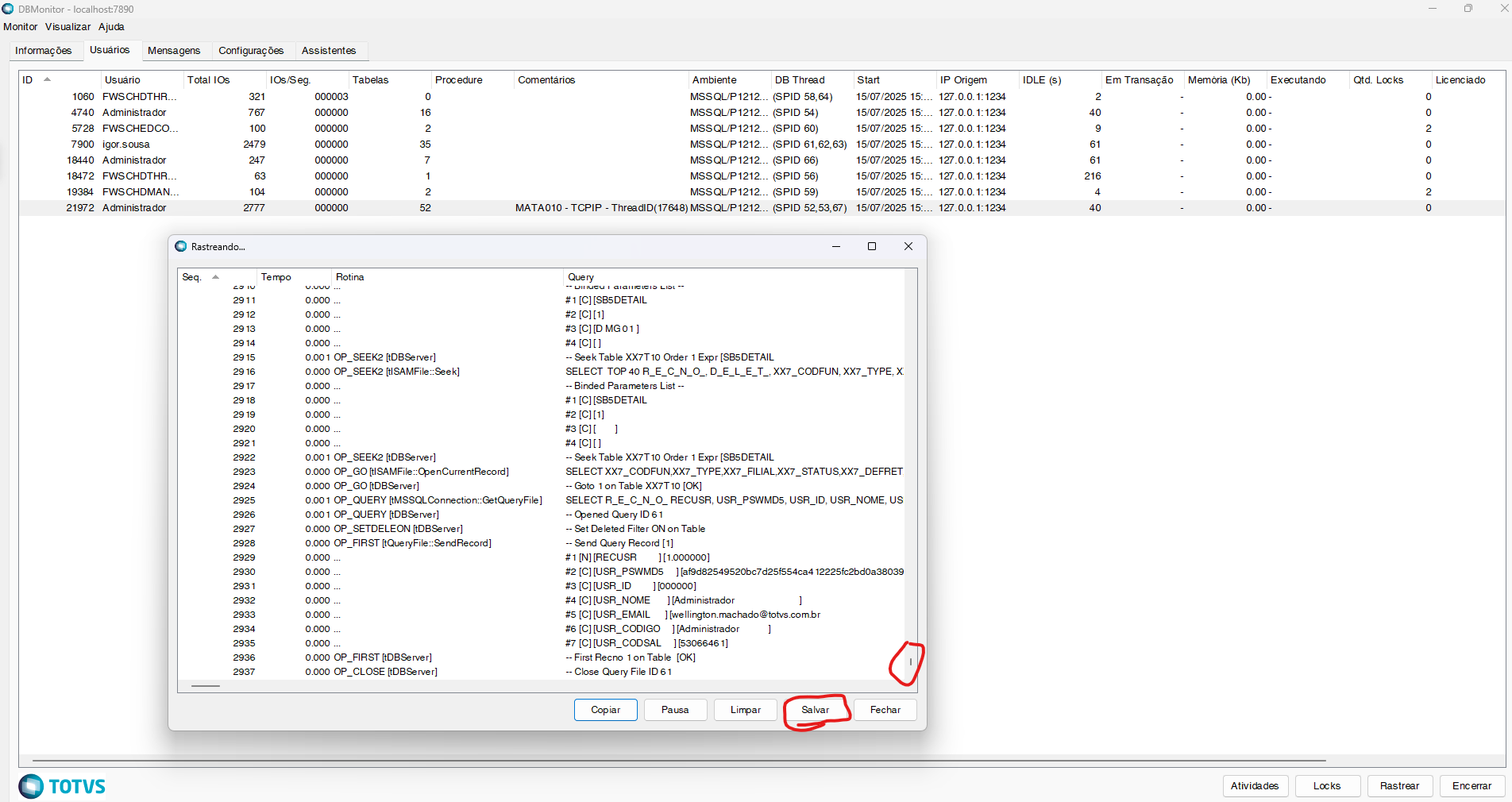Screen dimensions: 1512x802
Task: Select Administrador row with ID 4740
Action: pyautogui.click(x=762, y=113)
